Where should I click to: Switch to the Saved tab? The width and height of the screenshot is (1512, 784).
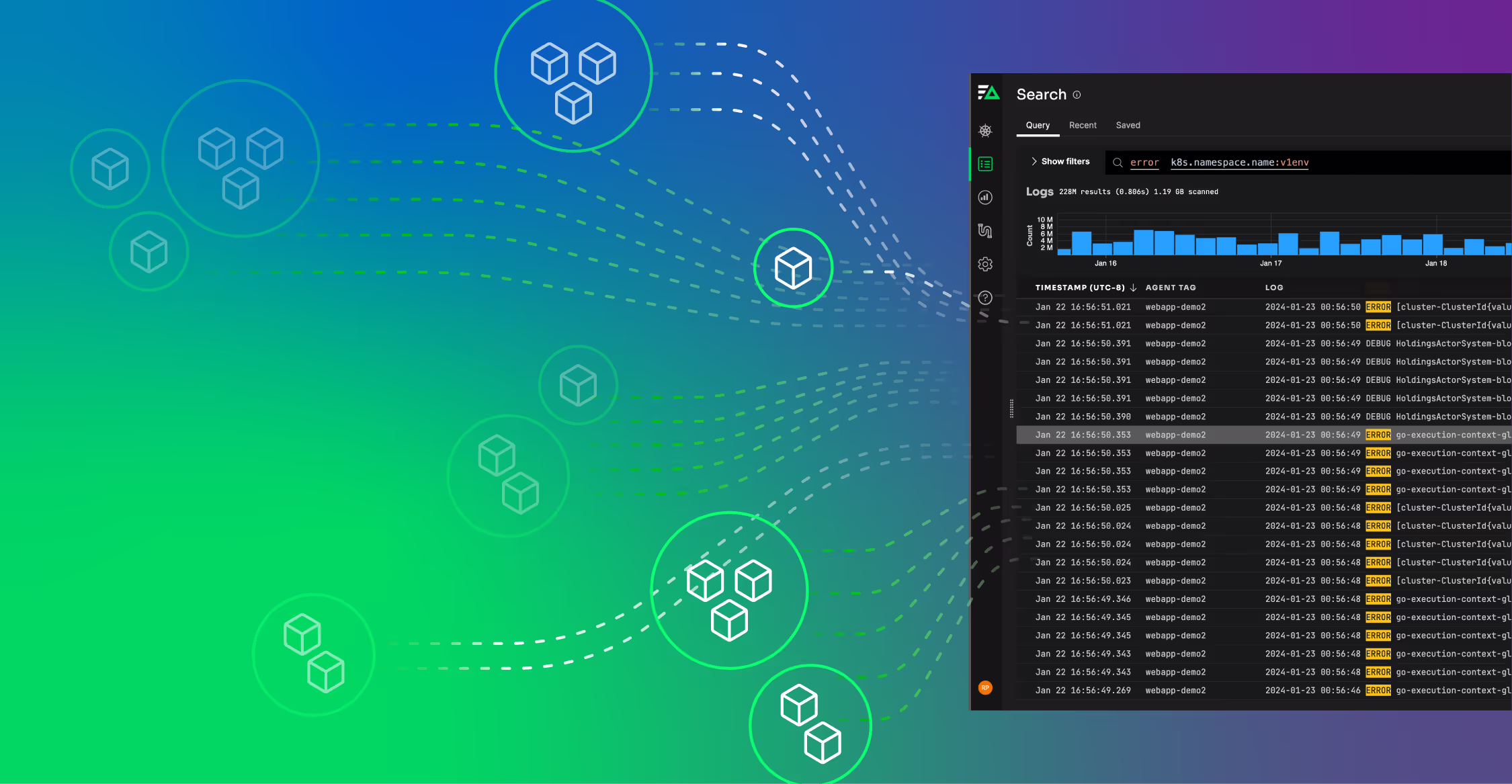pos(1128,125)
